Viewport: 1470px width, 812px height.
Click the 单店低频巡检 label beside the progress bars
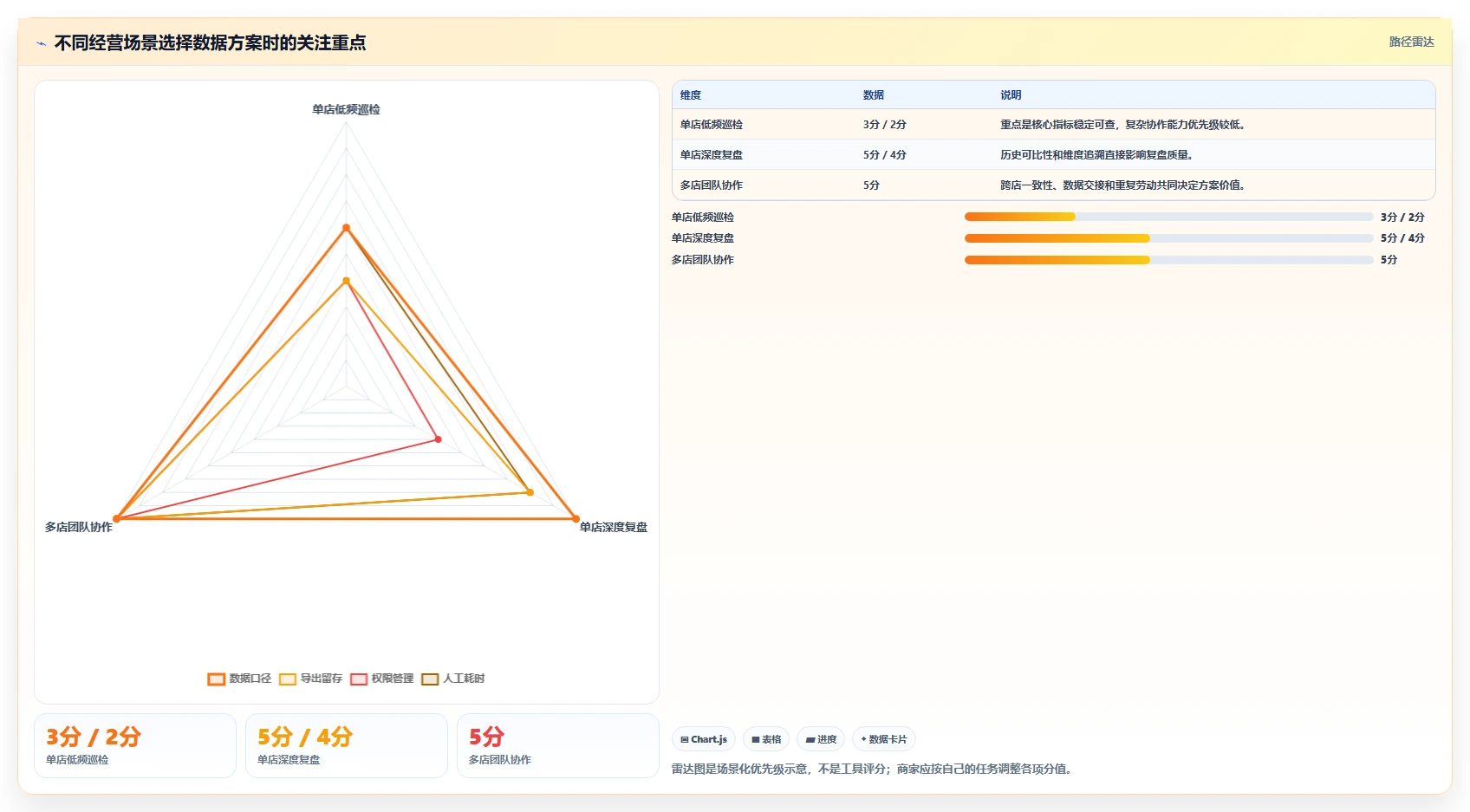(x=703, y=218)
